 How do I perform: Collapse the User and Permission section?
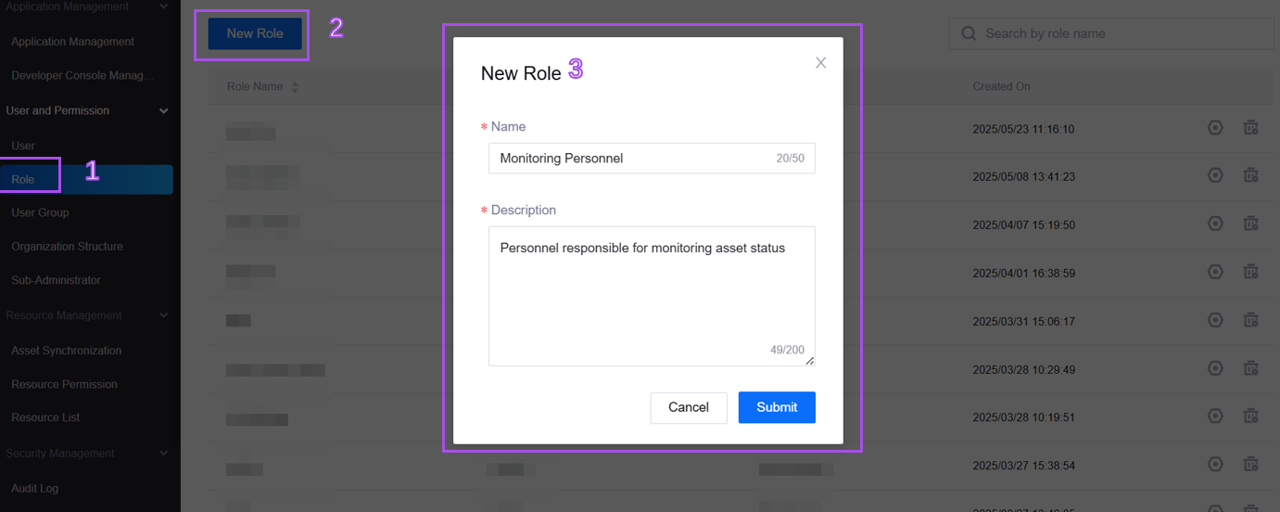click(x=164, y=111)
